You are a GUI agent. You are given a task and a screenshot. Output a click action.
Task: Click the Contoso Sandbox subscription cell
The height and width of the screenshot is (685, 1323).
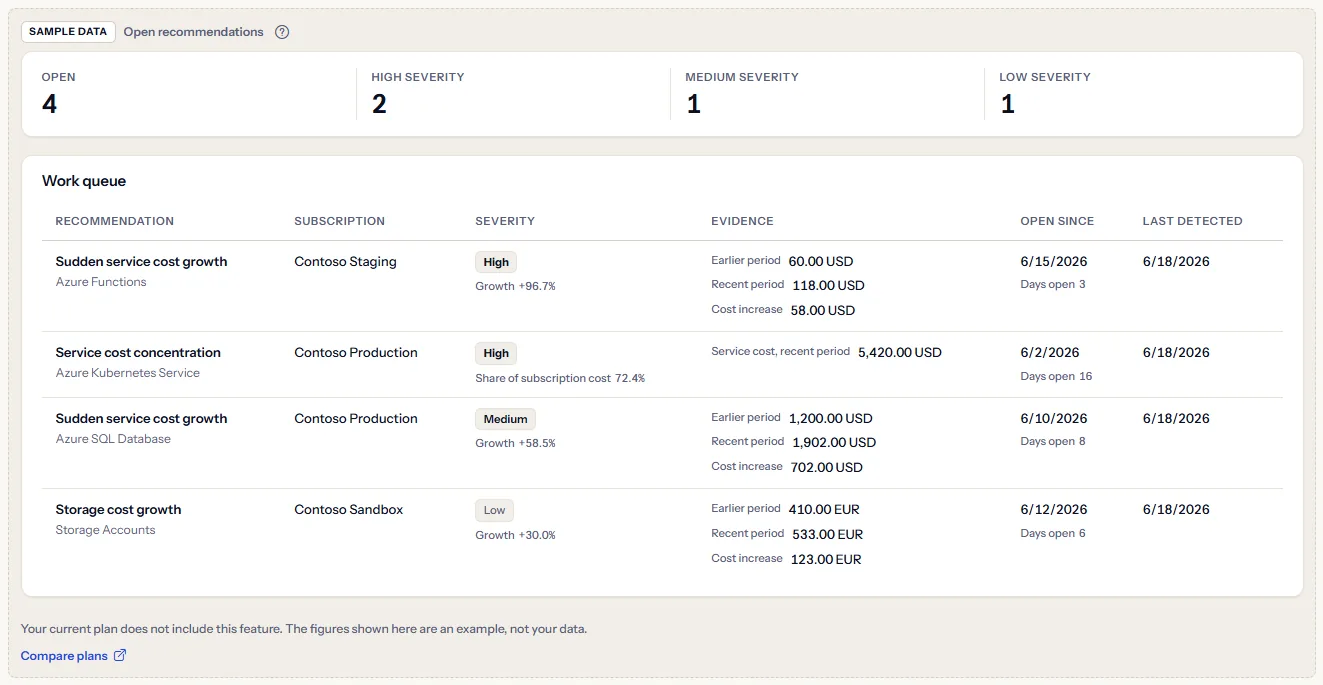349,510
